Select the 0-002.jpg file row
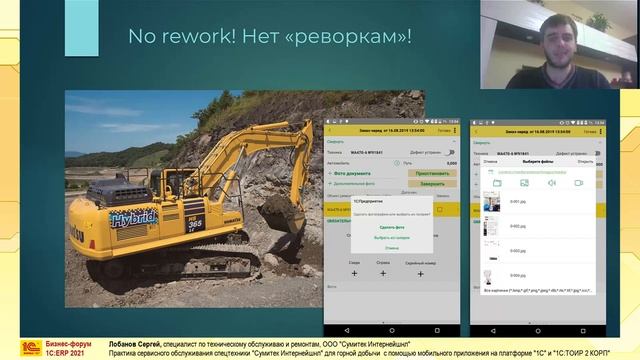 tap(538, 226)
